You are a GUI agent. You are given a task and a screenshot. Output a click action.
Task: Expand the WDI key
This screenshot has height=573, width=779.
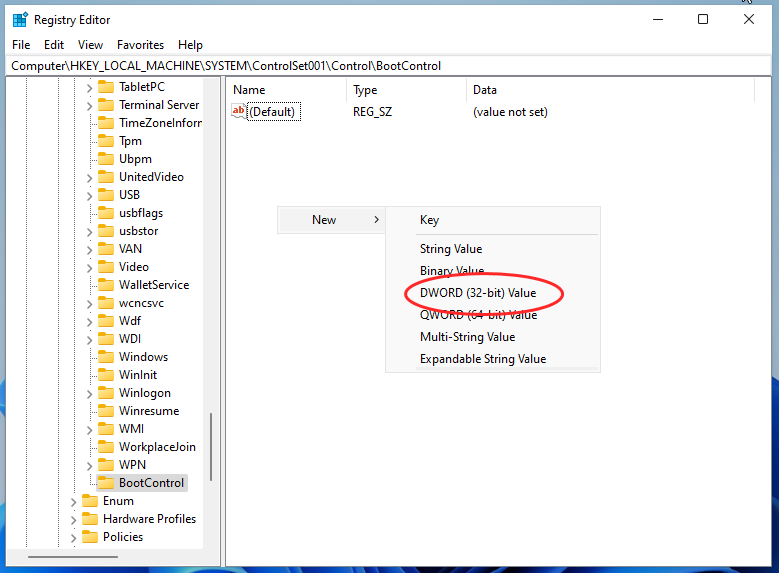tap(89, 340)
